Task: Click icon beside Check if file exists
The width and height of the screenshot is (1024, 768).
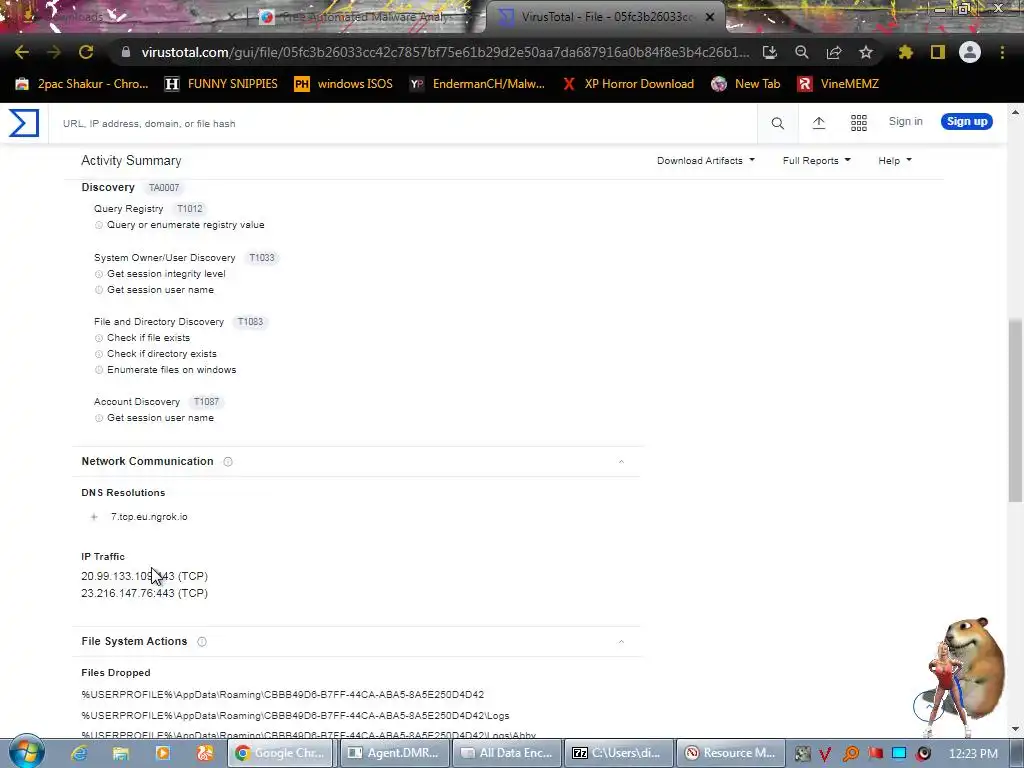Action: click(x=99, y=338)
